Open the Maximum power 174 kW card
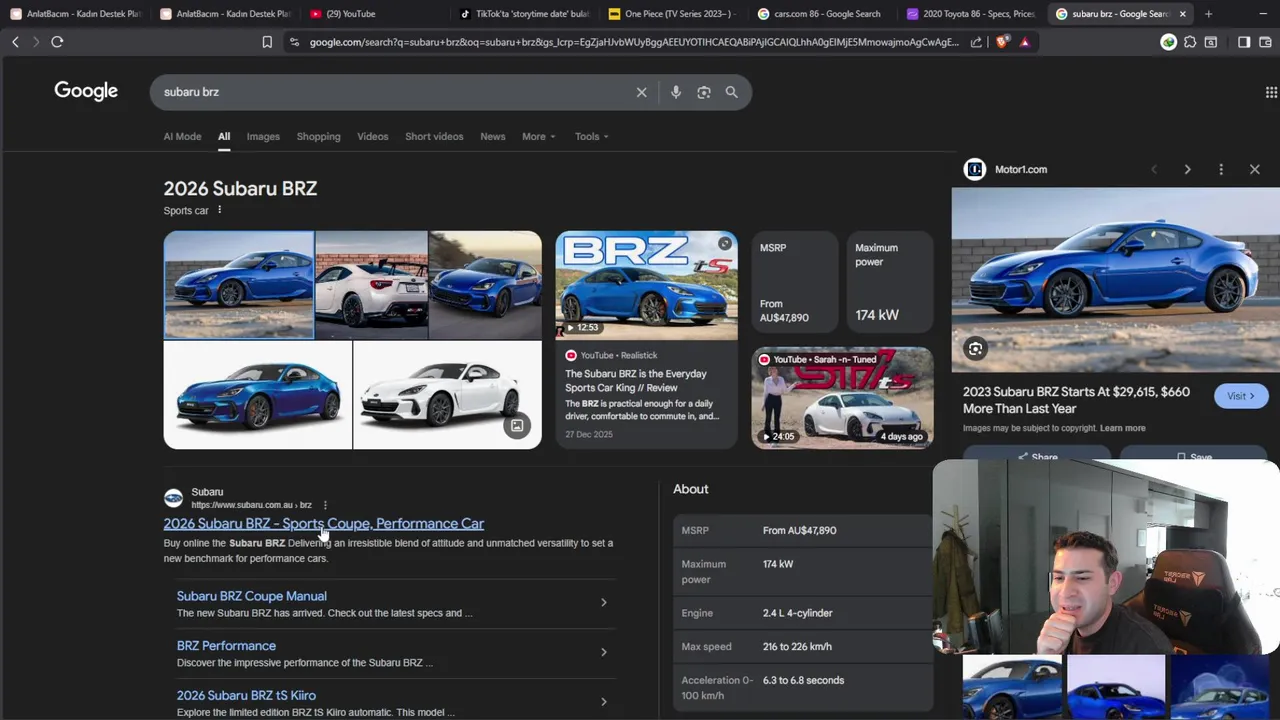The width and height of the screenshot is (1280, 720). [x=890, y=282]
